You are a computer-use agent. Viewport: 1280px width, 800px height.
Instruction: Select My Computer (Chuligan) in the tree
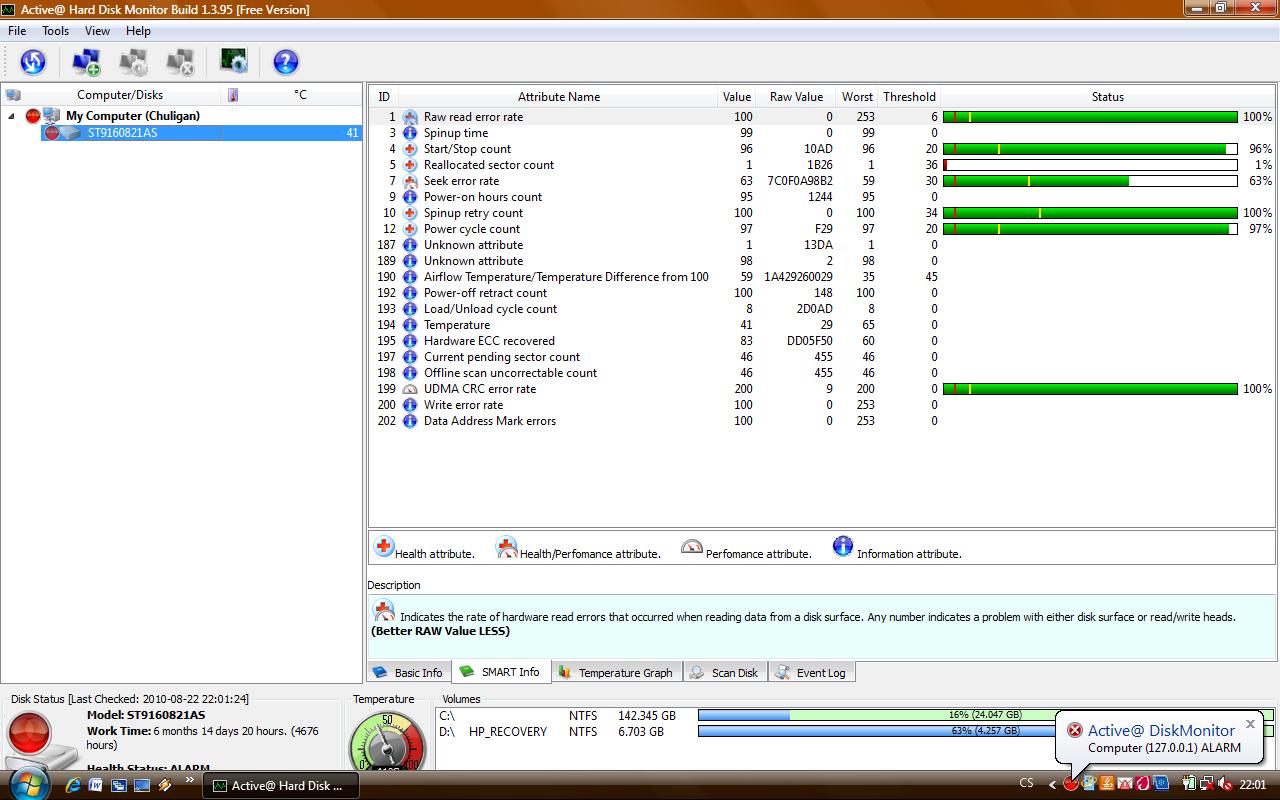[x=133, y=116]
